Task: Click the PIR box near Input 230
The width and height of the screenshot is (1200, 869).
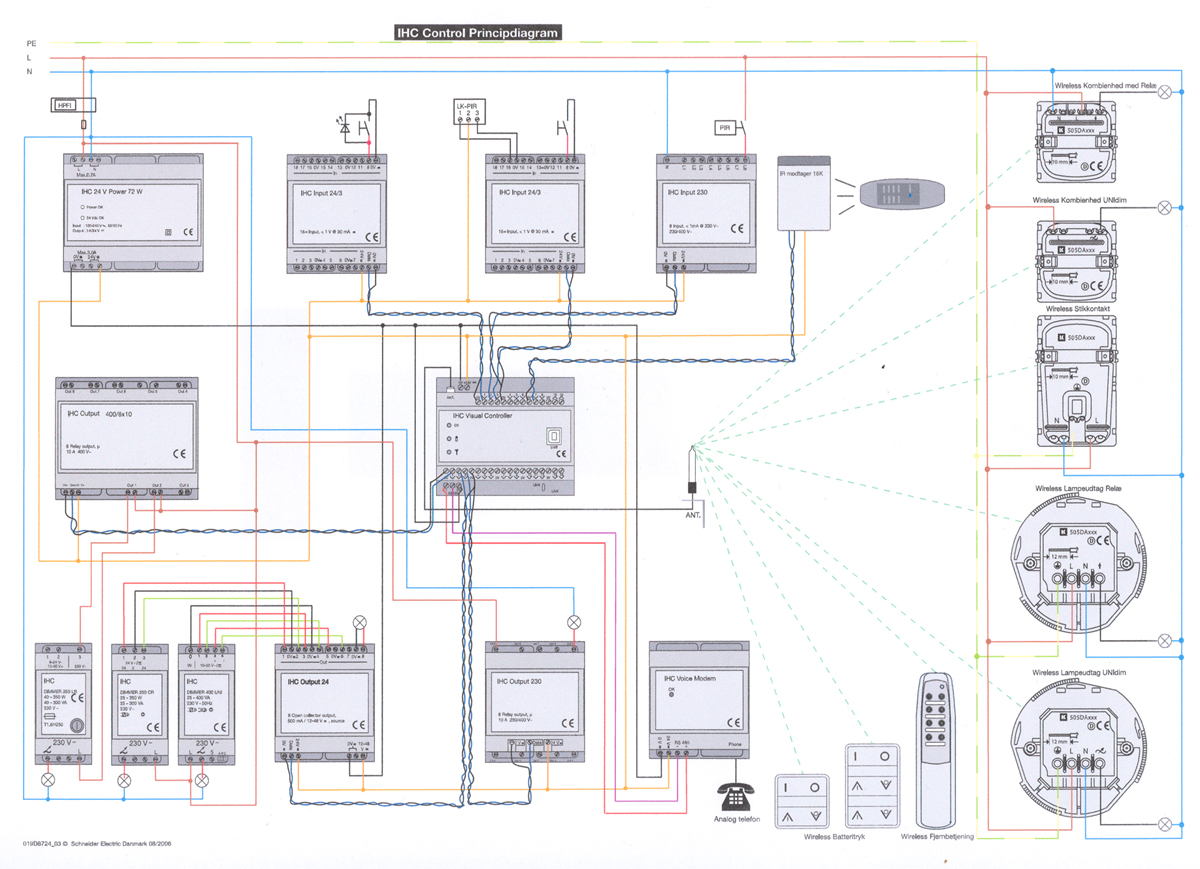Action: (724, 128)
